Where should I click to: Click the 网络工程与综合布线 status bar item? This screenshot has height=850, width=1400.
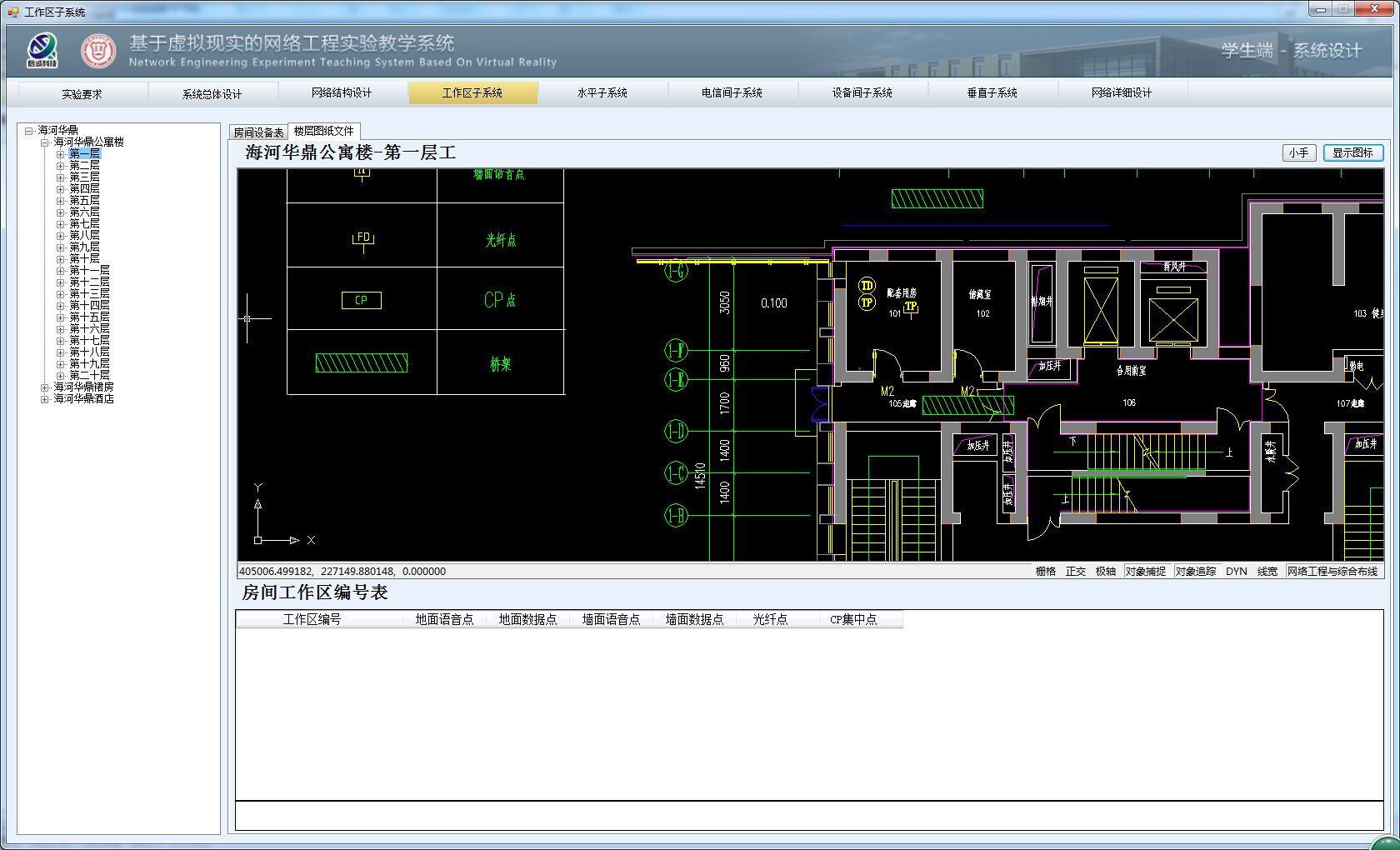coord(1333,572)
